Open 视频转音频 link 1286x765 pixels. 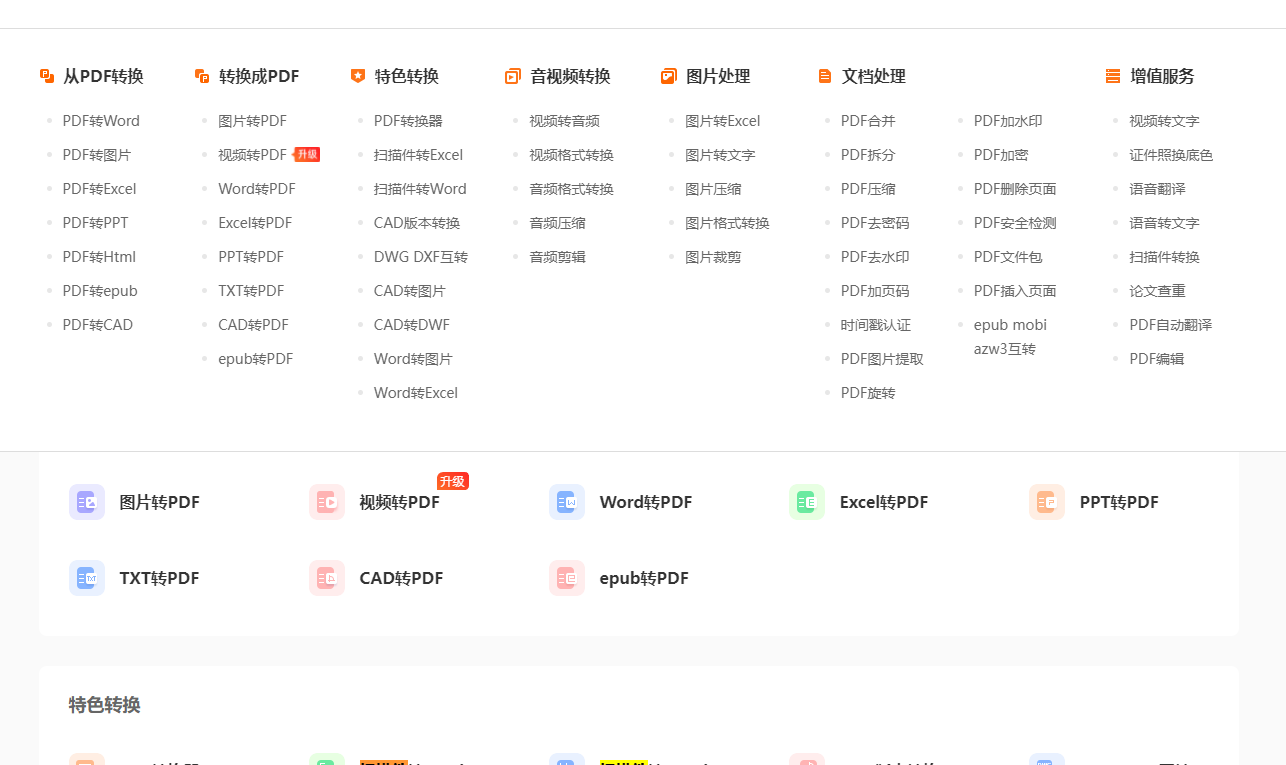tap(565, 121)
